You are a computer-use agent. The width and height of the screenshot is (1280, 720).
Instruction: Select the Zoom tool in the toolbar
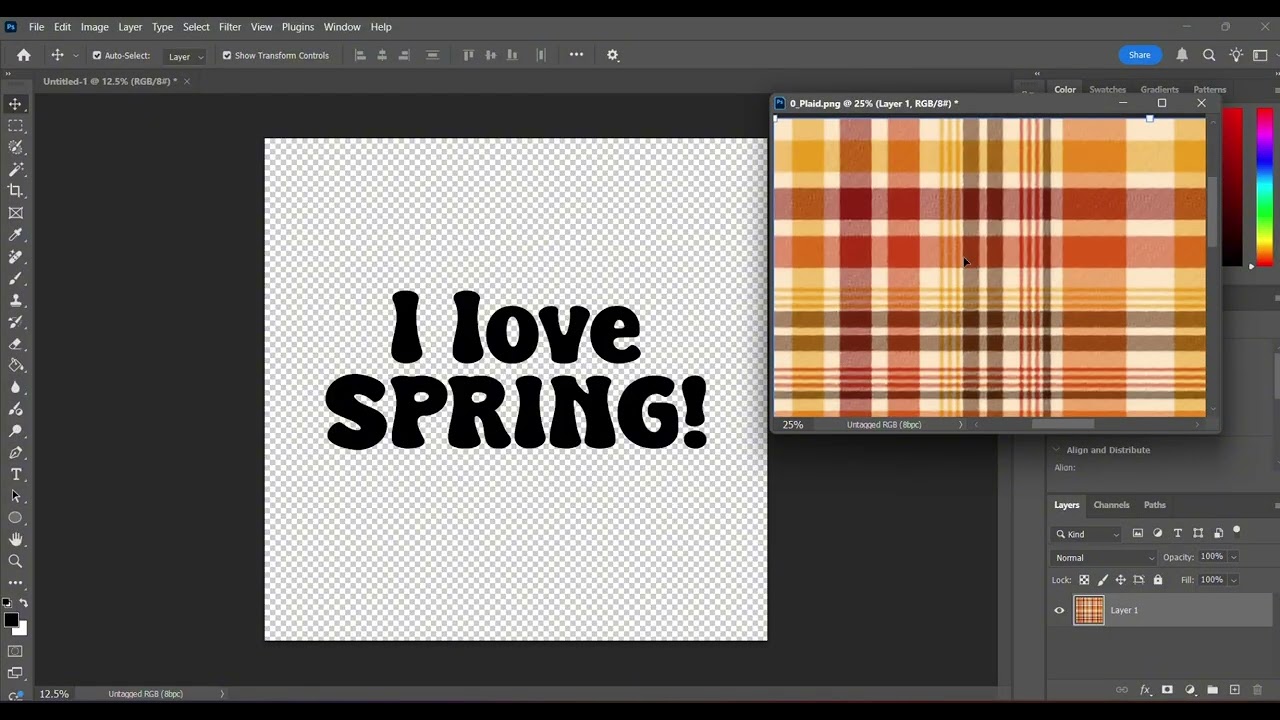tap(15, 561)
